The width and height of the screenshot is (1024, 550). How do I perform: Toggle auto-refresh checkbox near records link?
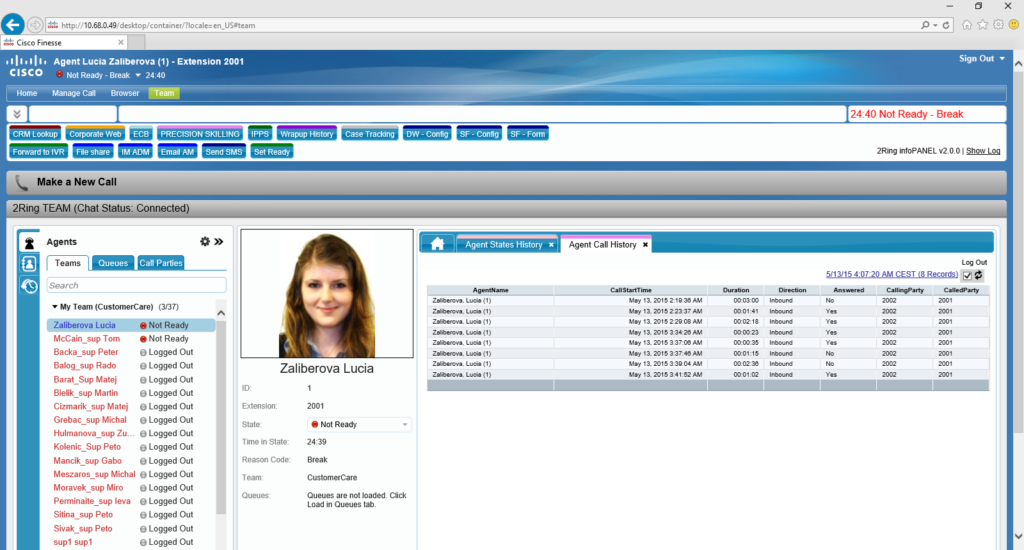coord(967,275)
